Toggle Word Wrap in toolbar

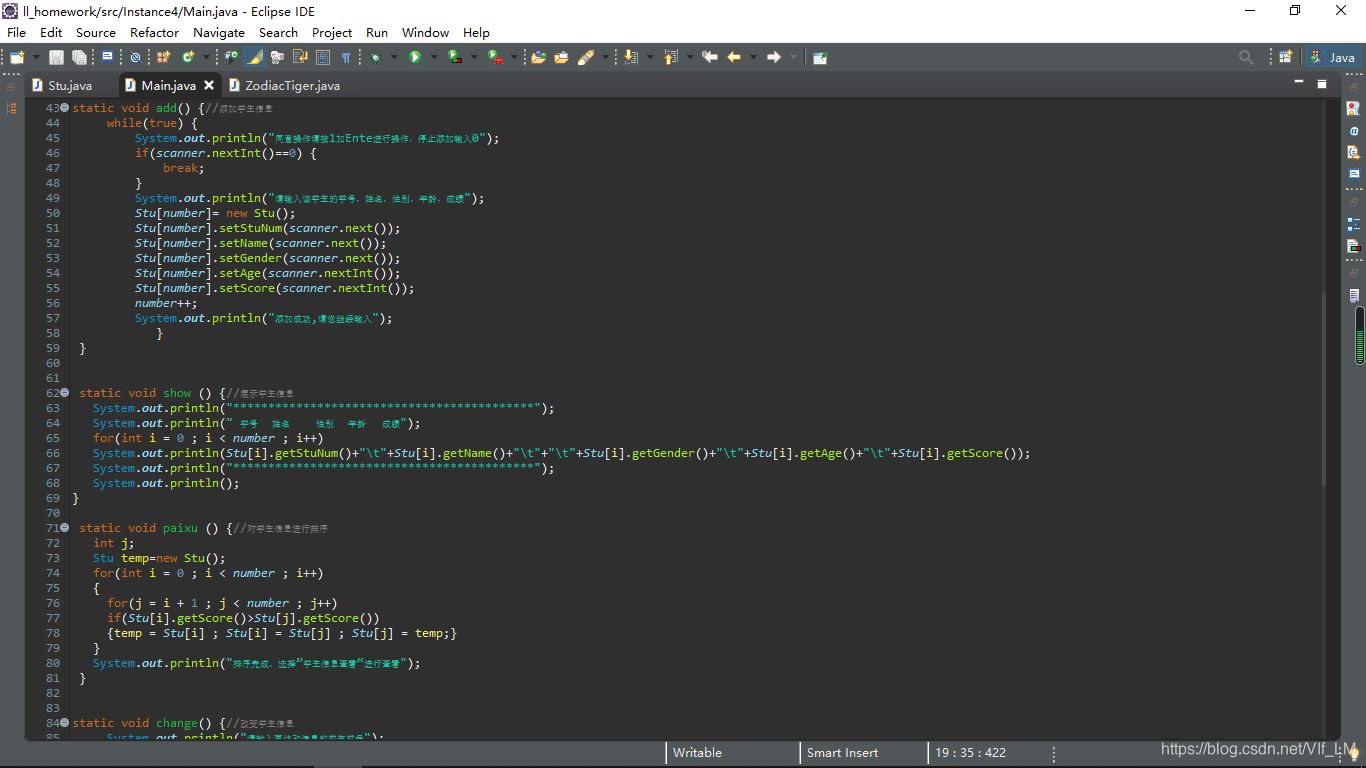click(x=300, y=57)
